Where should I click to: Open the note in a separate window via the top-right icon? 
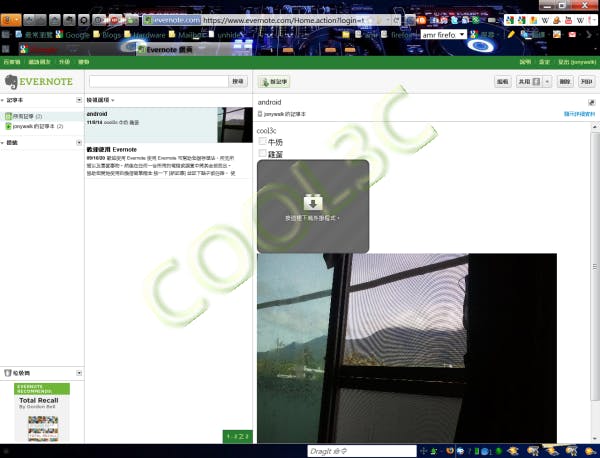pyautogui.click(x=592, y=102)
